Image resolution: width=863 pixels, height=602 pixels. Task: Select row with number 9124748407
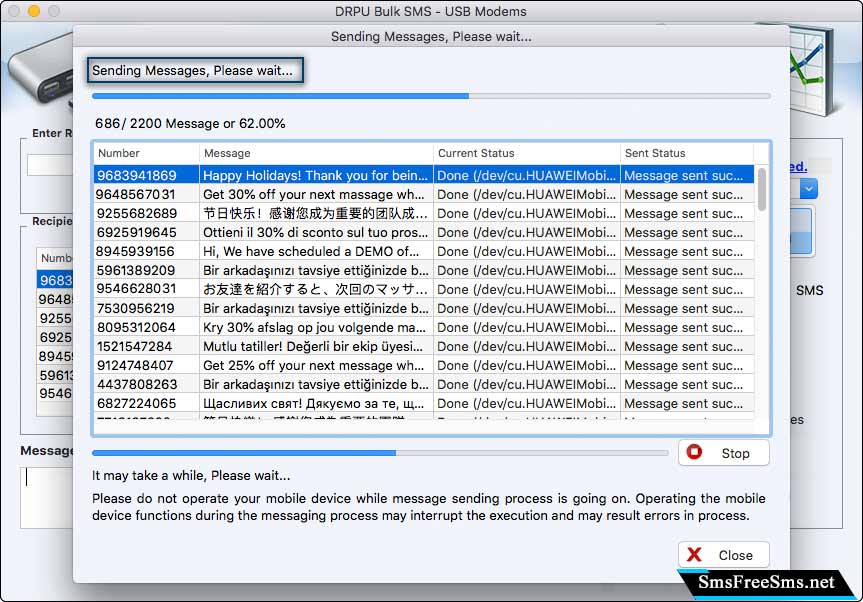point(423,365)
